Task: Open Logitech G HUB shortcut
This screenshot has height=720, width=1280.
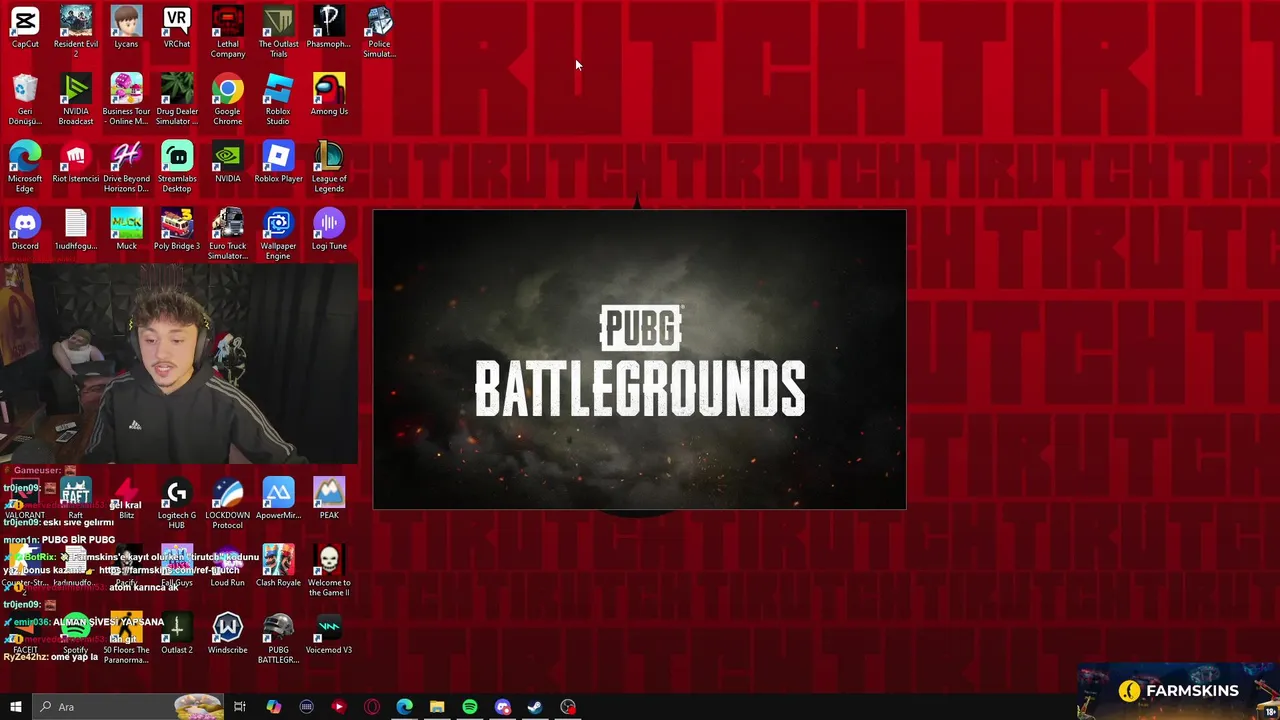Action: [x=177, y=503]
